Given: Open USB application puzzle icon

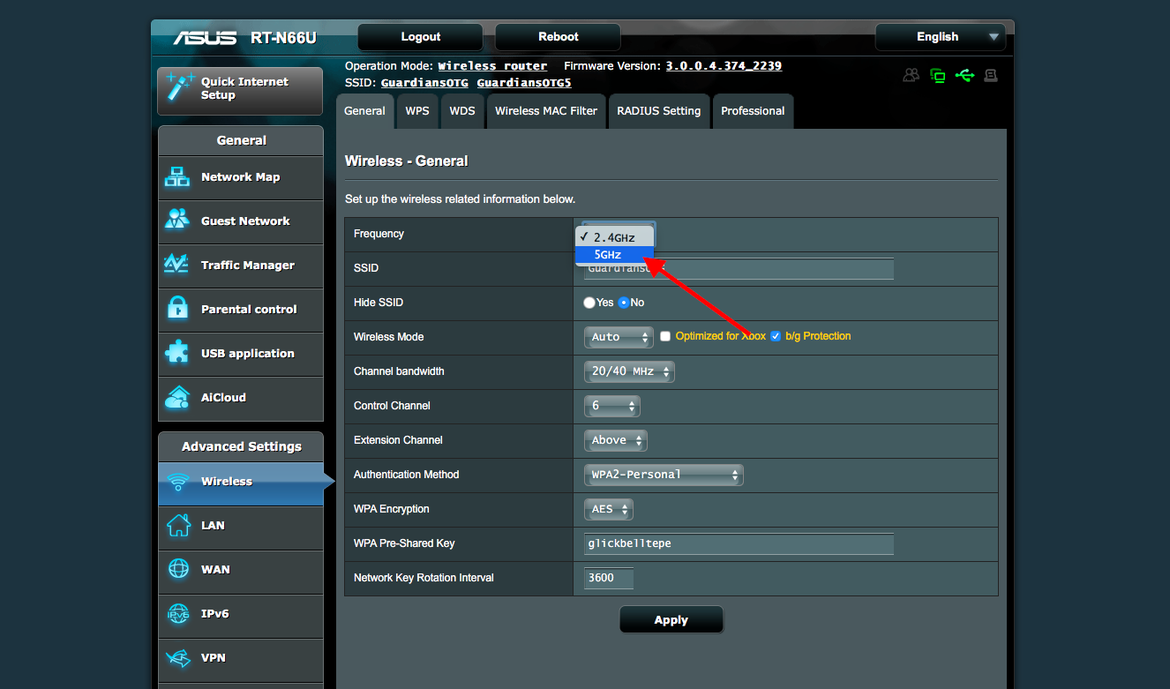Looking at the screenshot, I should pos(177,352).
